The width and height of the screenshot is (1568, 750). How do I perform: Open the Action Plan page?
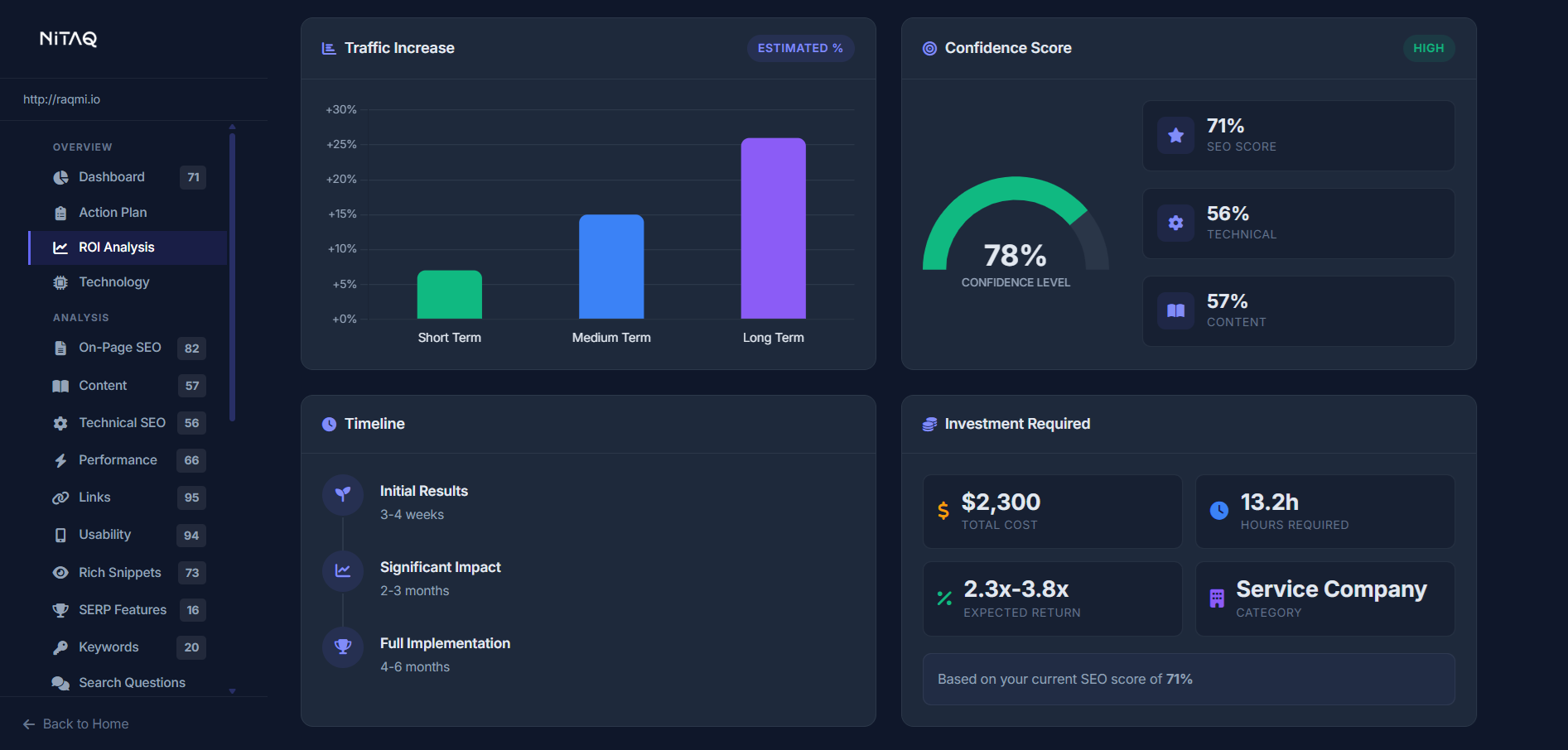tap(128, 213)
